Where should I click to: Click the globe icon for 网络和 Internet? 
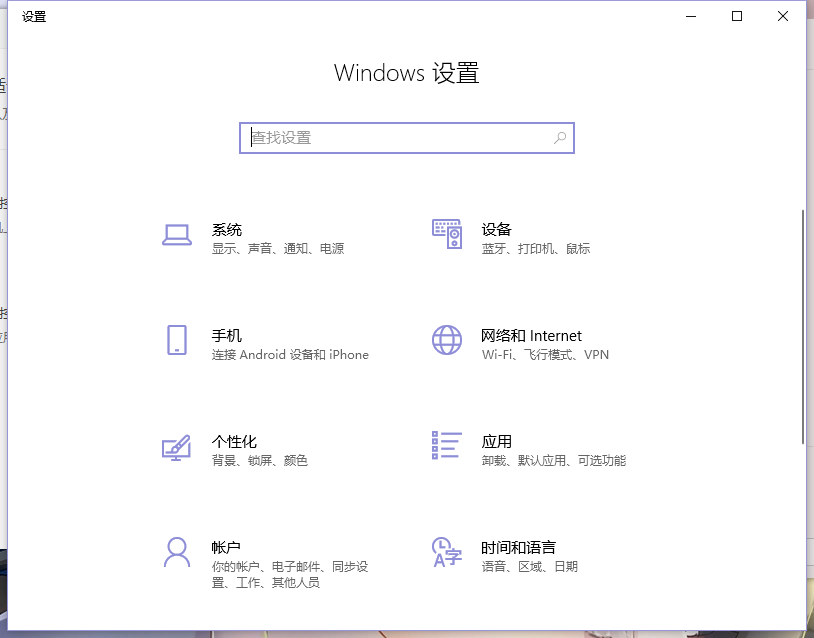click(446, 341)
